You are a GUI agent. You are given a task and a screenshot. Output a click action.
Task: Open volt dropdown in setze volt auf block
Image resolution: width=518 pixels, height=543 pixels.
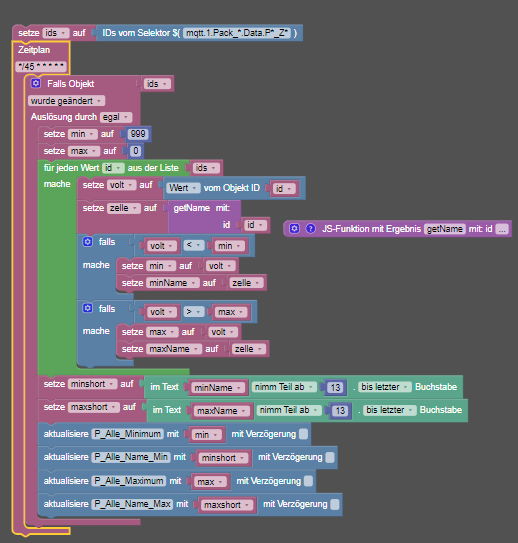(x=122, y=185)
